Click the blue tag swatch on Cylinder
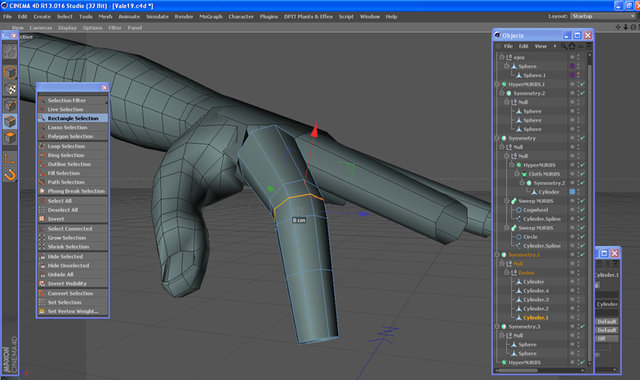Viewport: 640px width, 380px height. point(572,192)
